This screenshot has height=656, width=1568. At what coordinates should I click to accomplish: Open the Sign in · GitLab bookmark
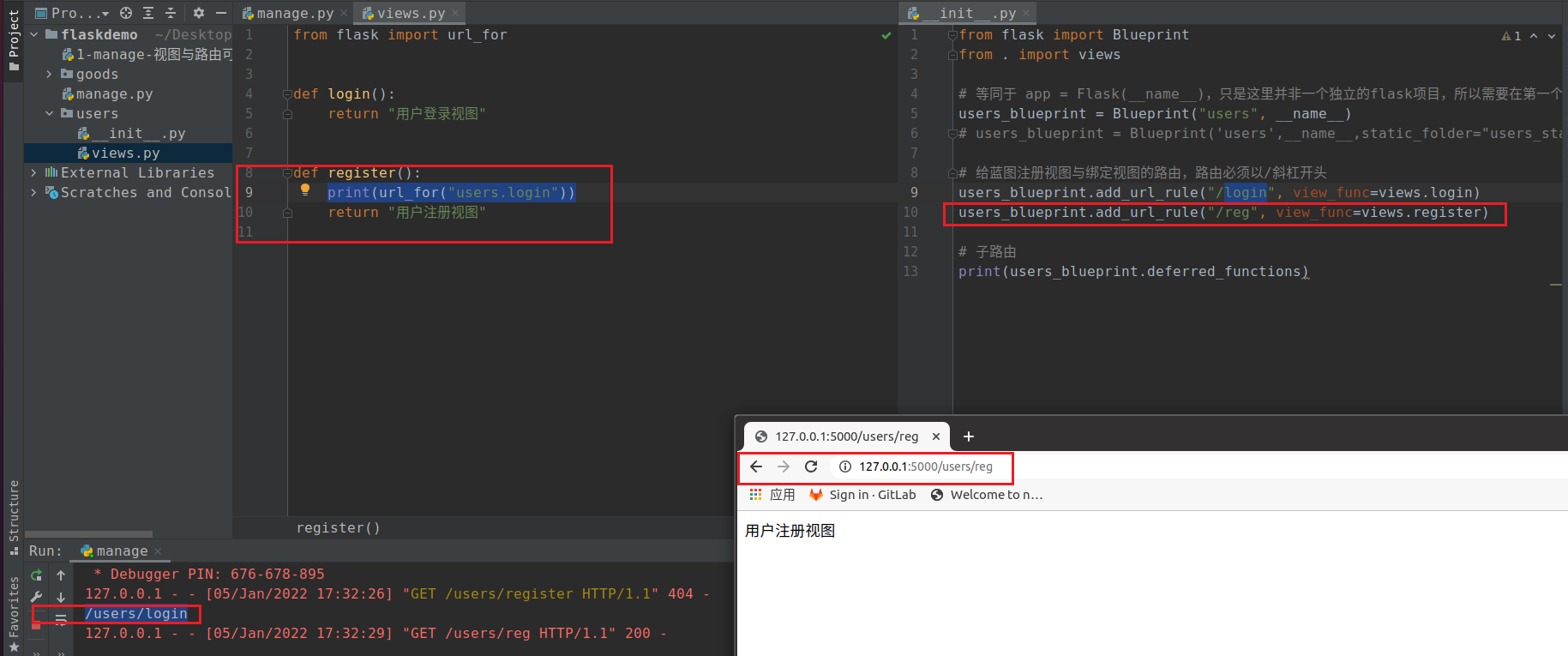coord(862,495)
